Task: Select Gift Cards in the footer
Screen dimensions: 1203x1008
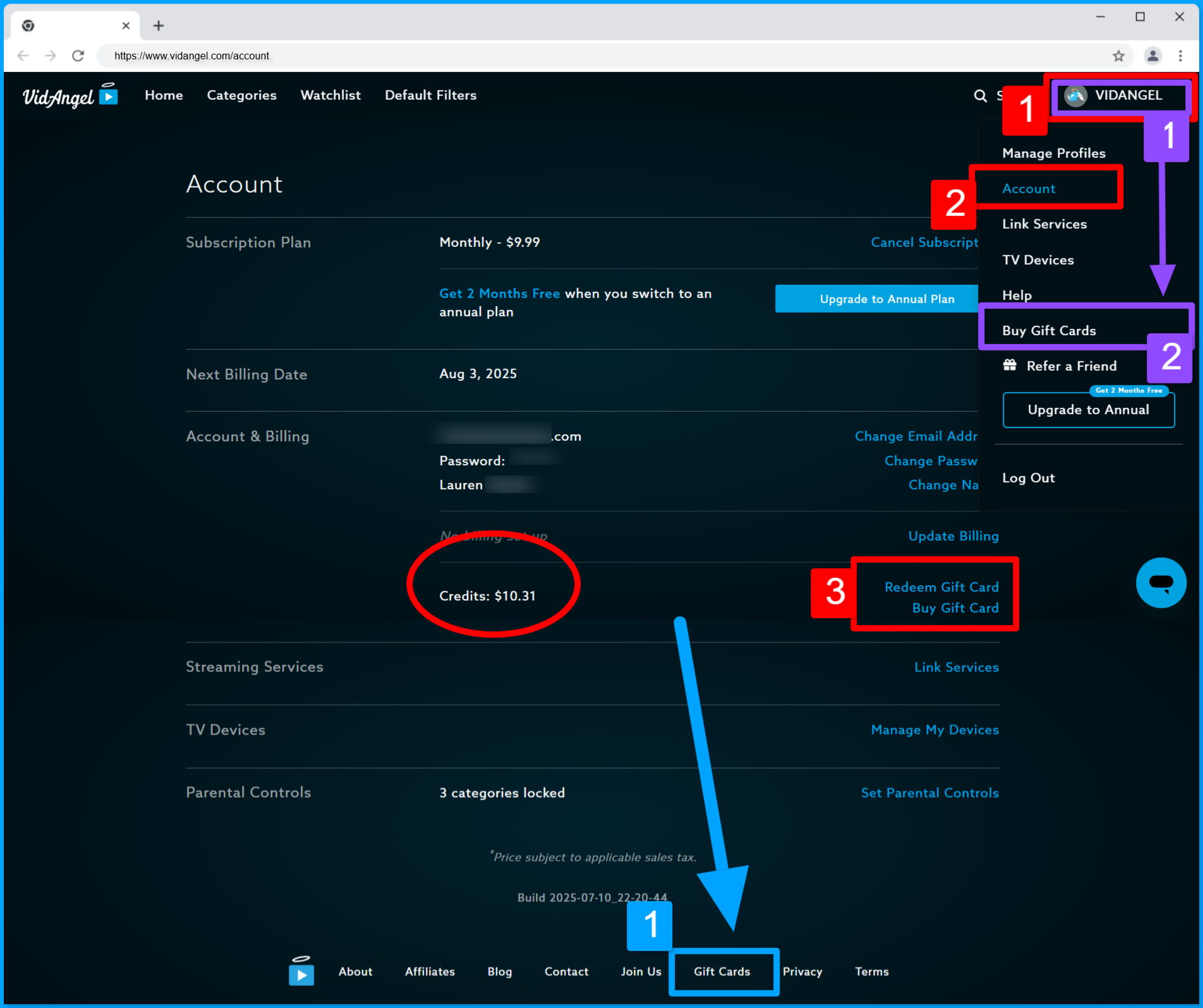Action: click(722, 971)
